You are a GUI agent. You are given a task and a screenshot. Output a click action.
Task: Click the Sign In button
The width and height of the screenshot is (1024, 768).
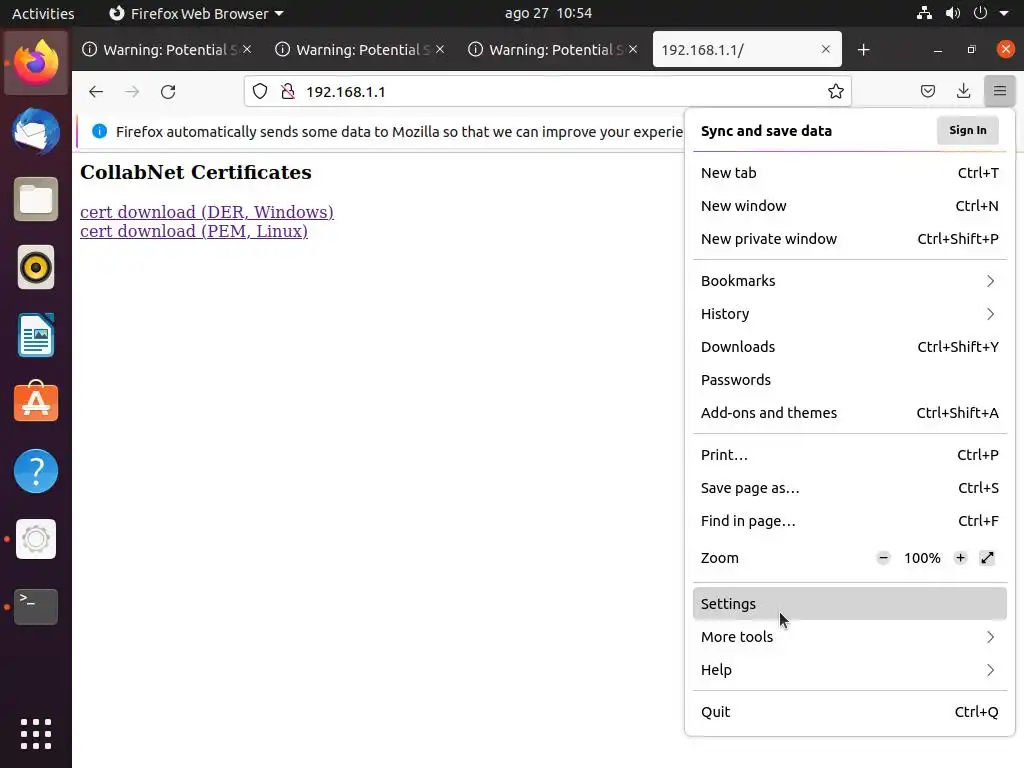point(967,130)
